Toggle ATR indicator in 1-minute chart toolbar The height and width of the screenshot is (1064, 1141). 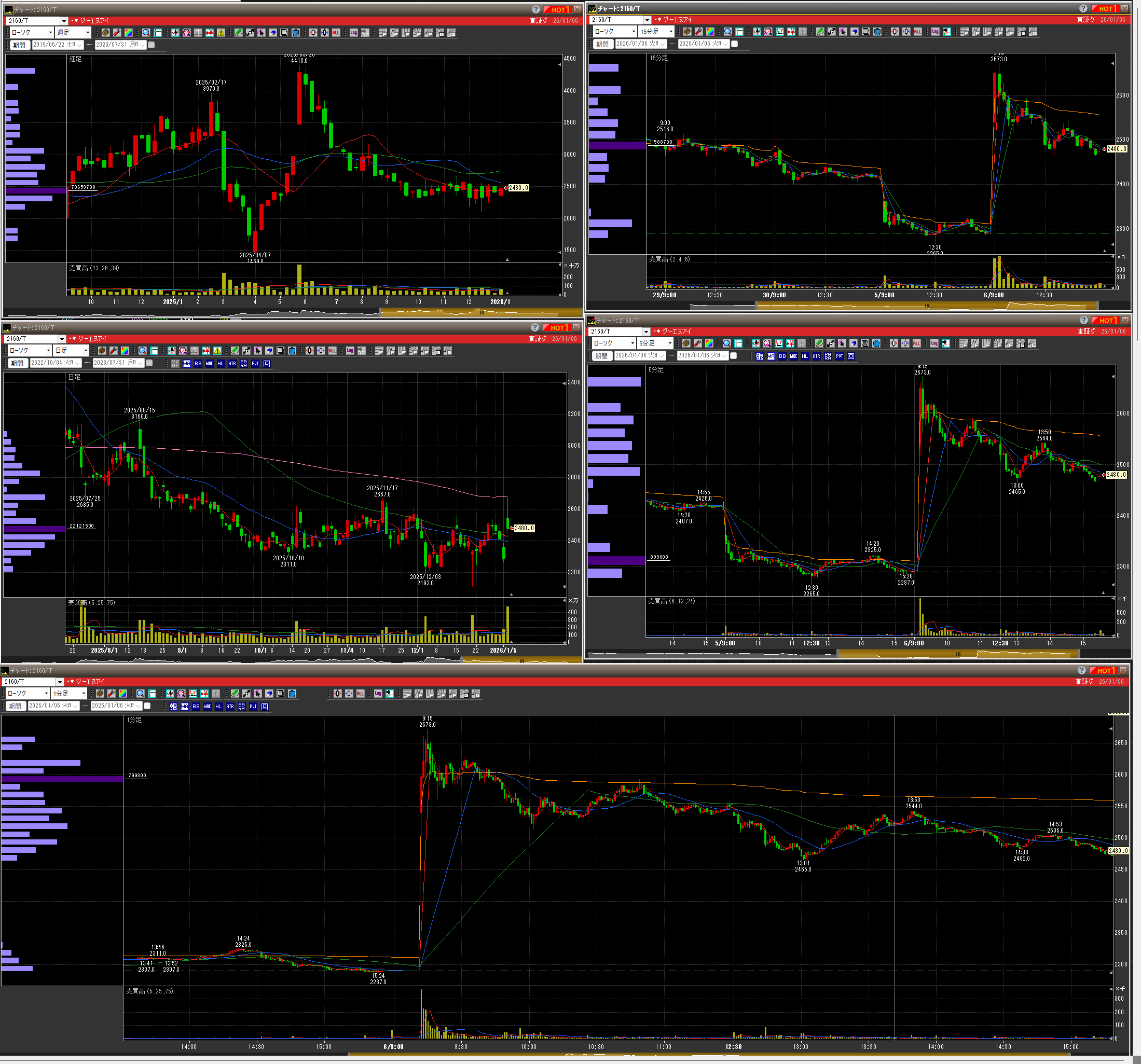click(x=230, y=707)
